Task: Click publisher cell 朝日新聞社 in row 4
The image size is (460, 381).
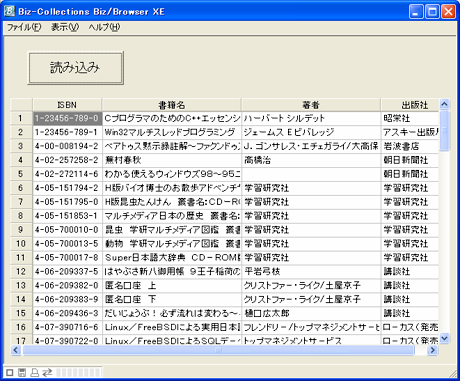Action: pyautogui.click(x=410, y=160)
